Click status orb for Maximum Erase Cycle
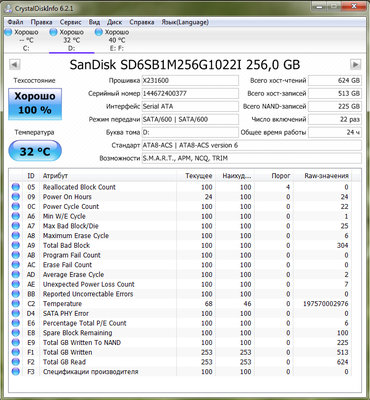The image size is (370, 400). (16, 236)
